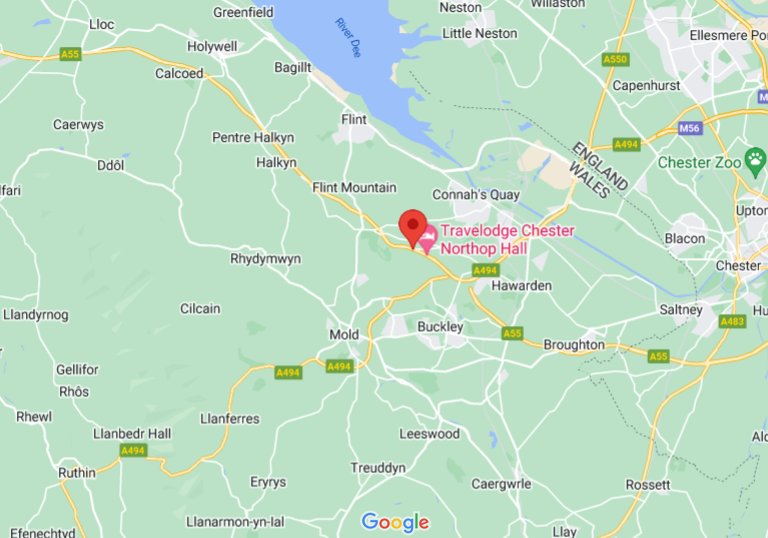Click the A55 shield near Lloc
Viewport: 768px width, 538px height.
click(70, 54)
